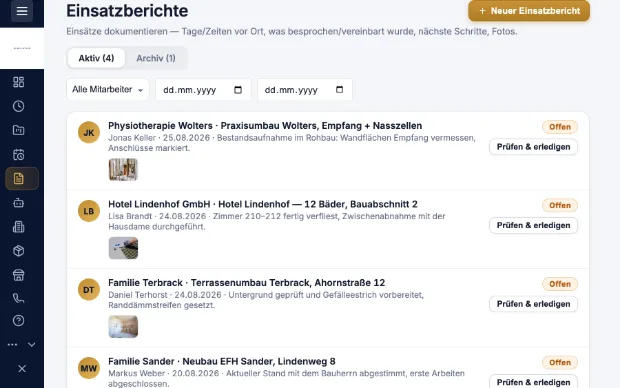Open report titled Hotel Lindenhof — 12 Bäder

click(x=263, y=204)
